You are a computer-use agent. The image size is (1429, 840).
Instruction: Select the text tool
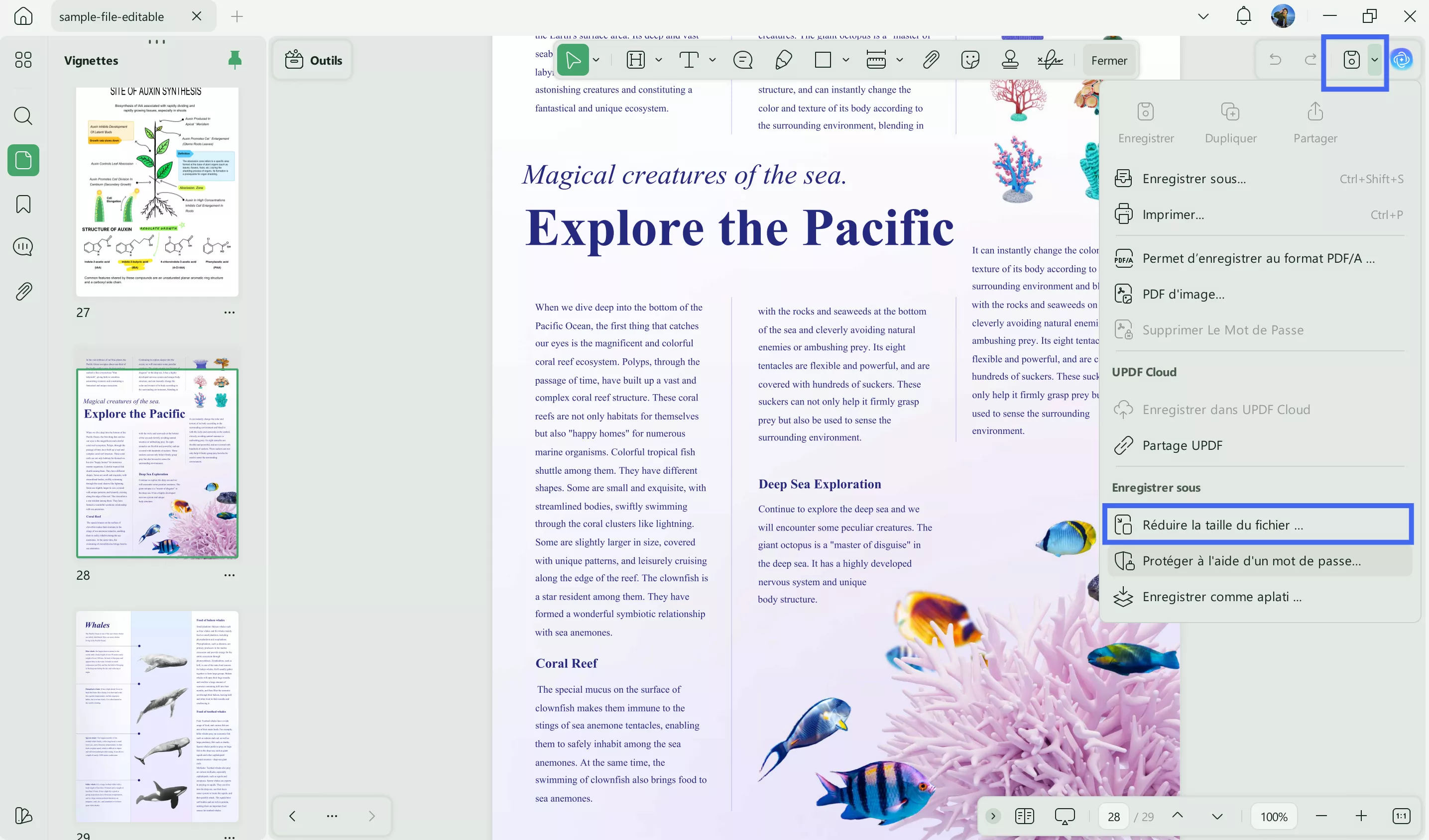click(689, 60)
